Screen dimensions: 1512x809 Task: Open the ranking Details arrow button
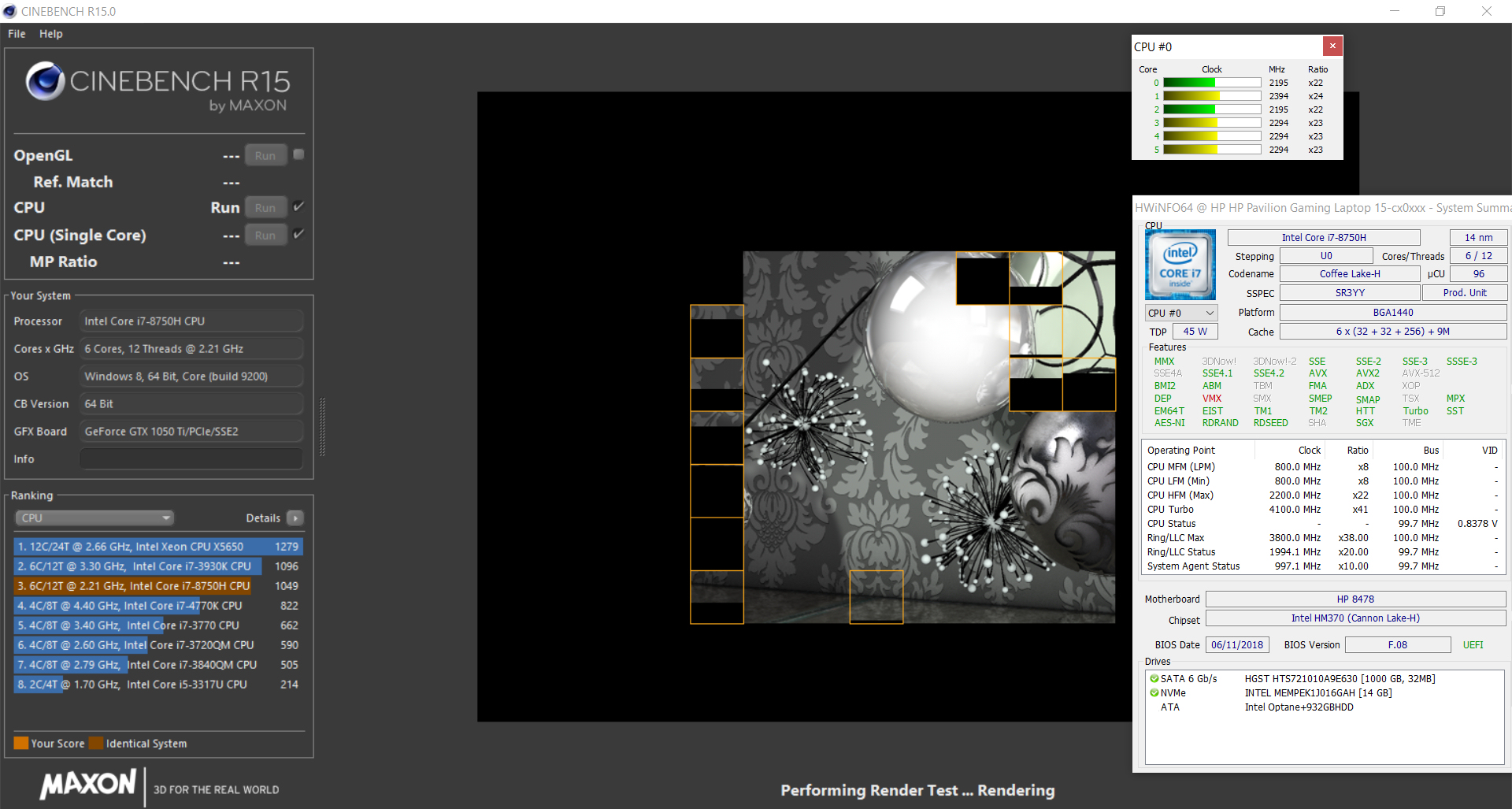click(x=295, y=518)
